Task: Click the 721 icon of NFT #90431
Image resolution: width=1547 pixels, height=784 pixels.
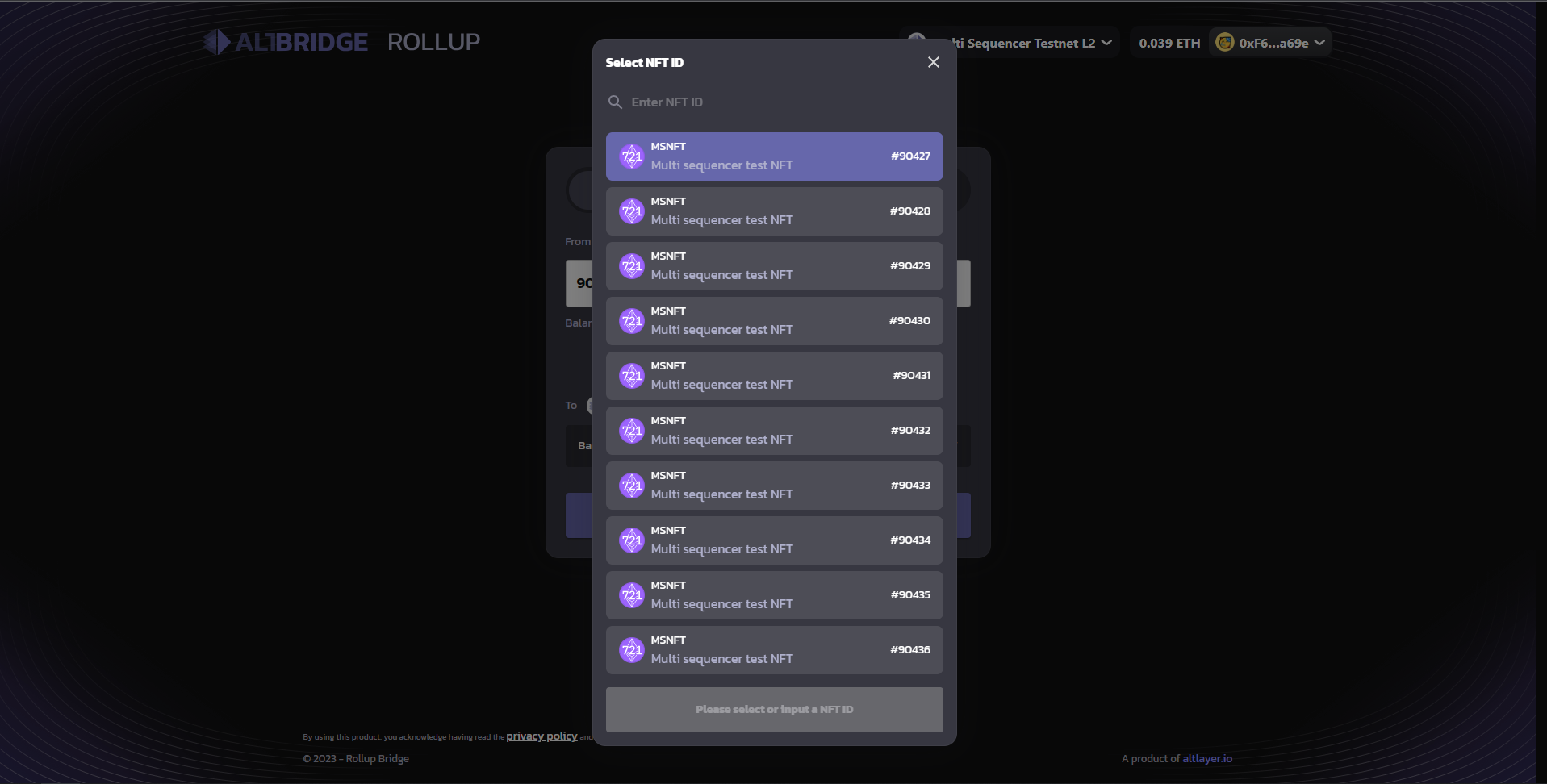Action: 631,376
